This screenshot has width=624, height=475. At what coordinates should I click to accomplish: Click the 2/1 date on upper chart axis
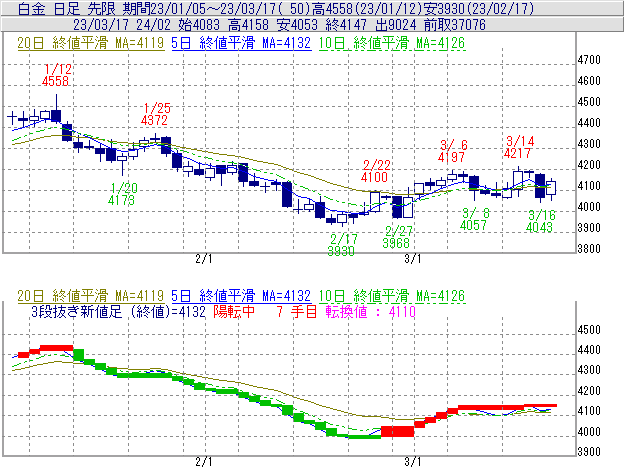[204, 259]
